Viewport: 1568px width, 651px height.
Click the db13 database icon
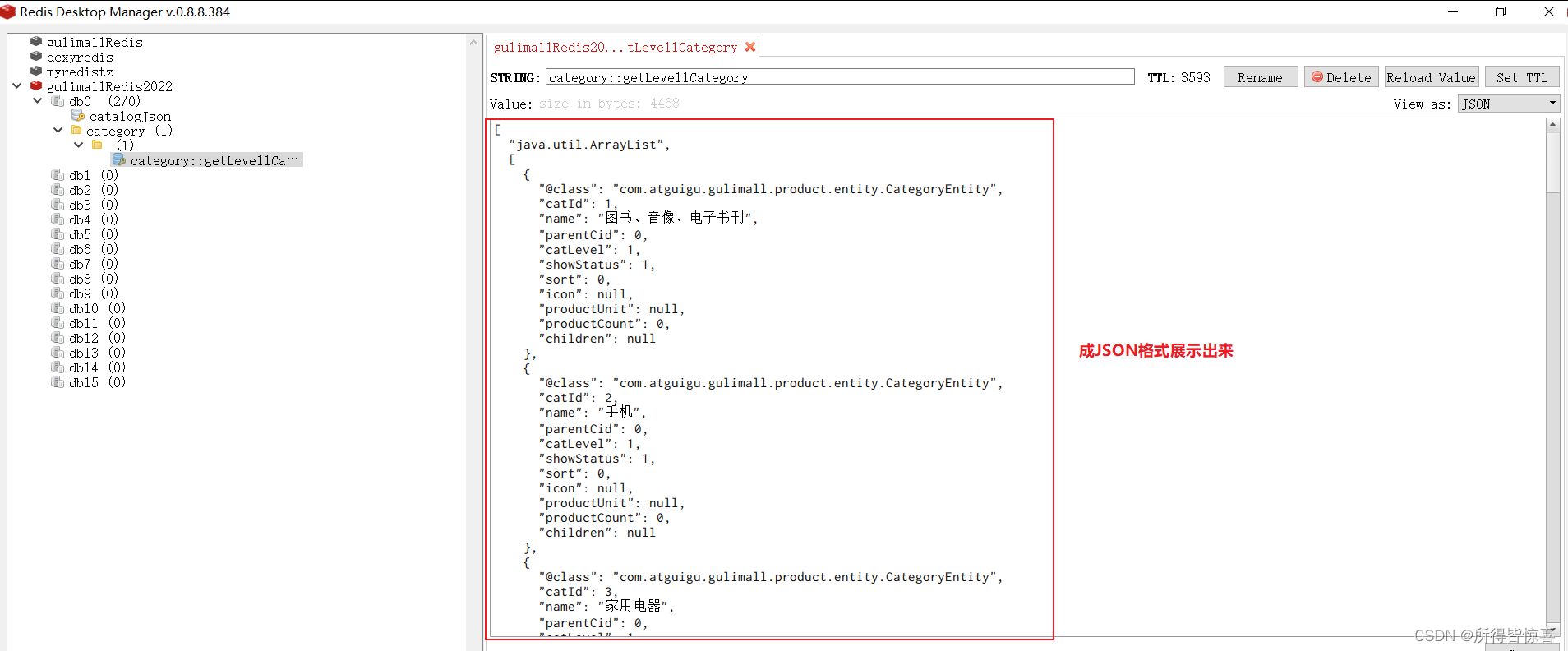pyautogui.click(x=58, y=353)
